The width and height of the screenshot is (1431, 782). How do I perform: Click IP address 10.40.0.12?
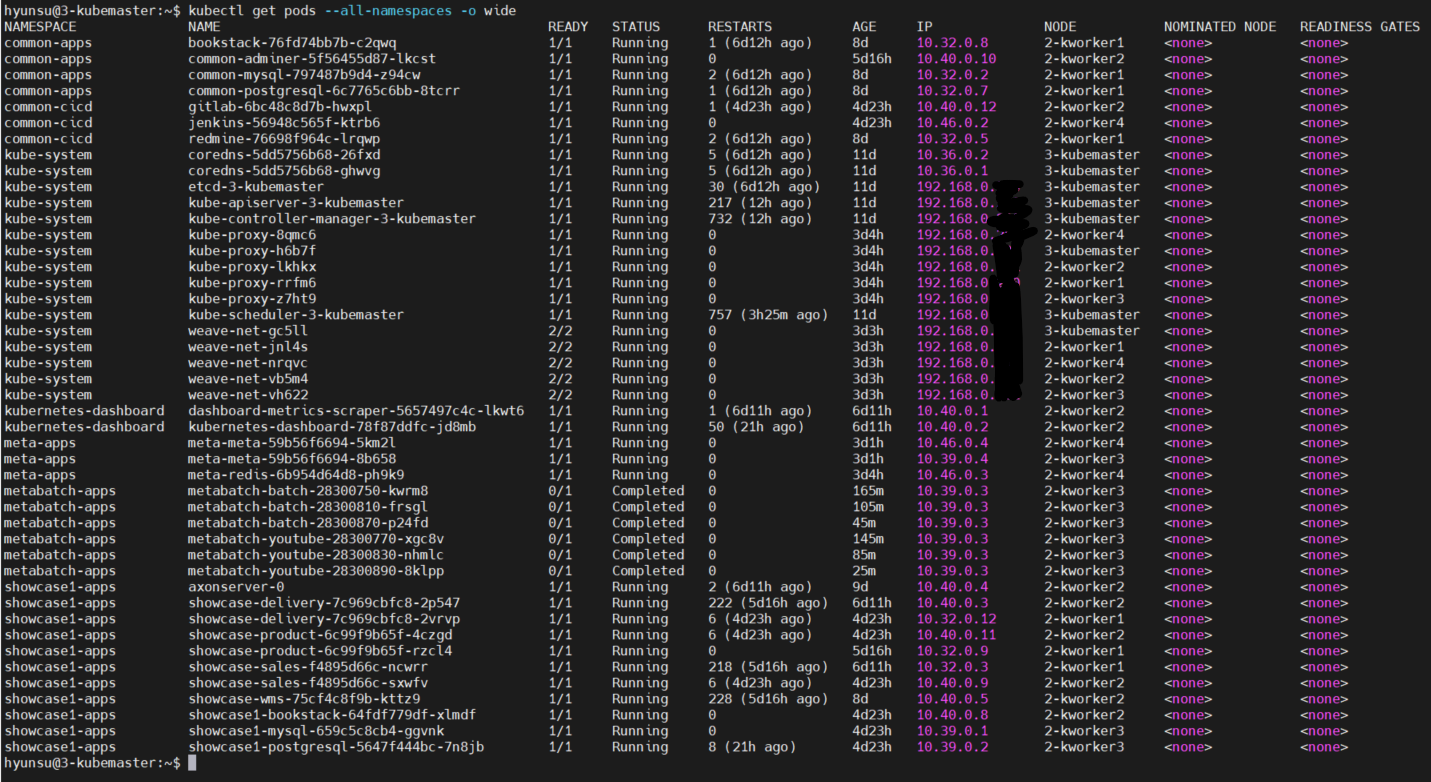(956, 107)
